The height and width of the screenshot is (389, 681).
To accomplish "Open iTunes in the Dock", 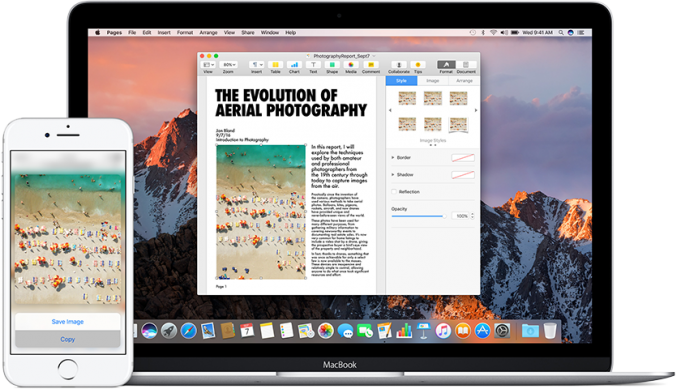I will tap(443, 331).
